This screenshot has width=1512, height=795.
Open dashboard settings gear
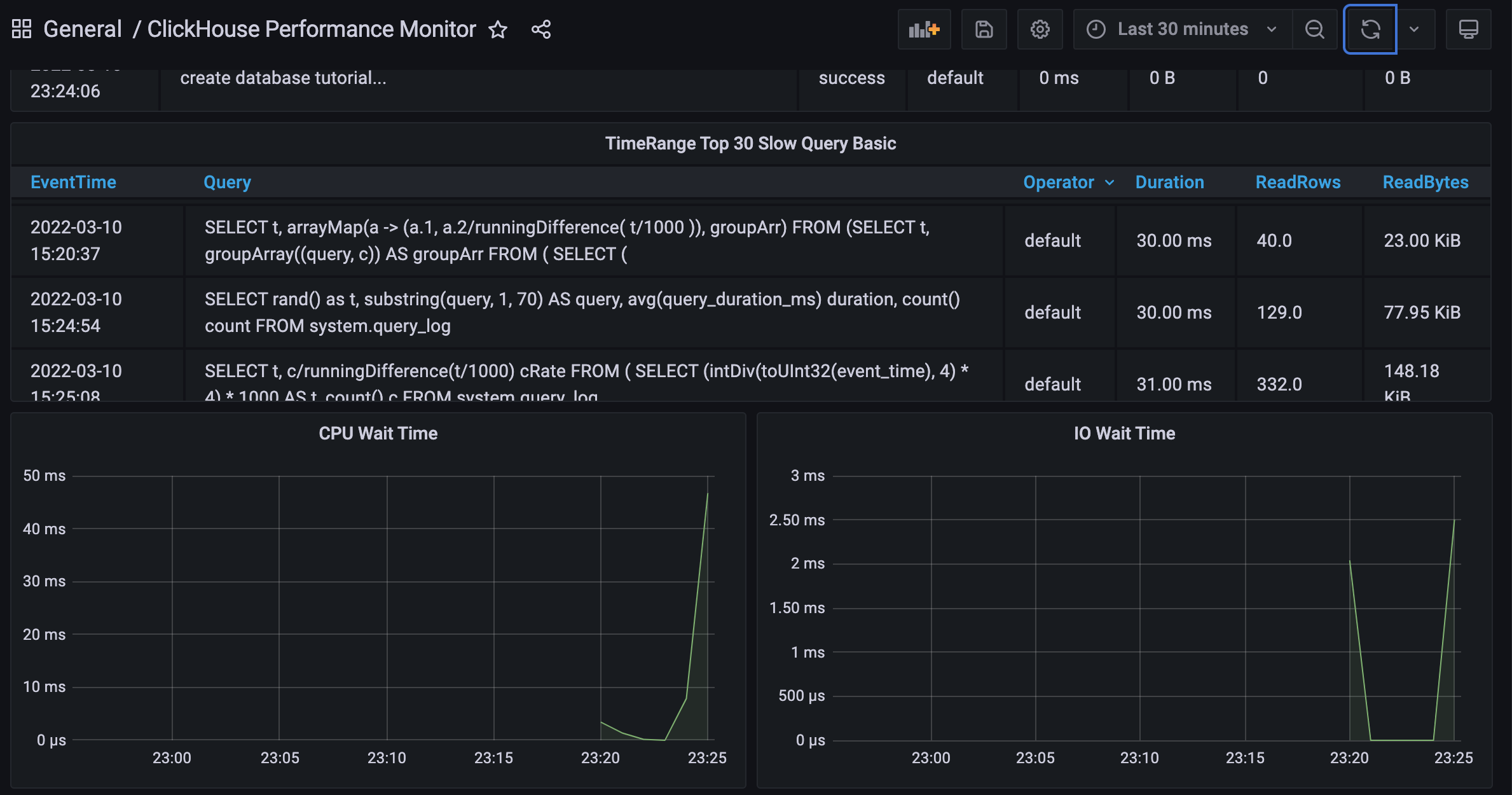(x=1040, y=29)
